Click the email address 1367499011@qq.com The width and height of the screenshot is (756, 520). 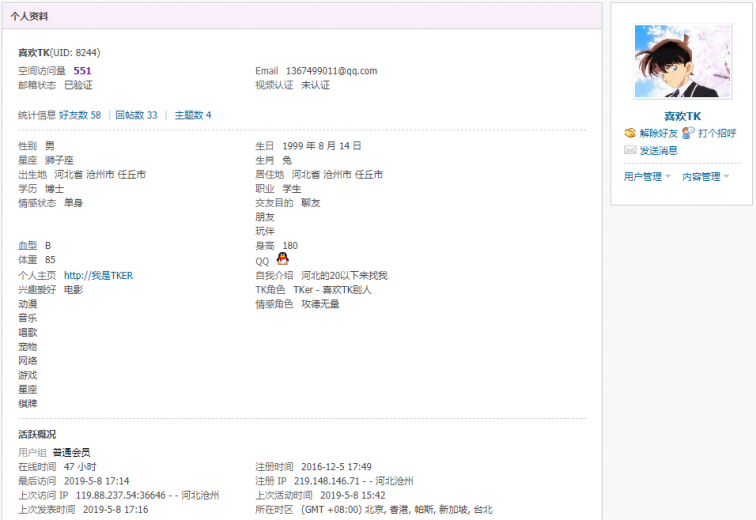(332, 71)
